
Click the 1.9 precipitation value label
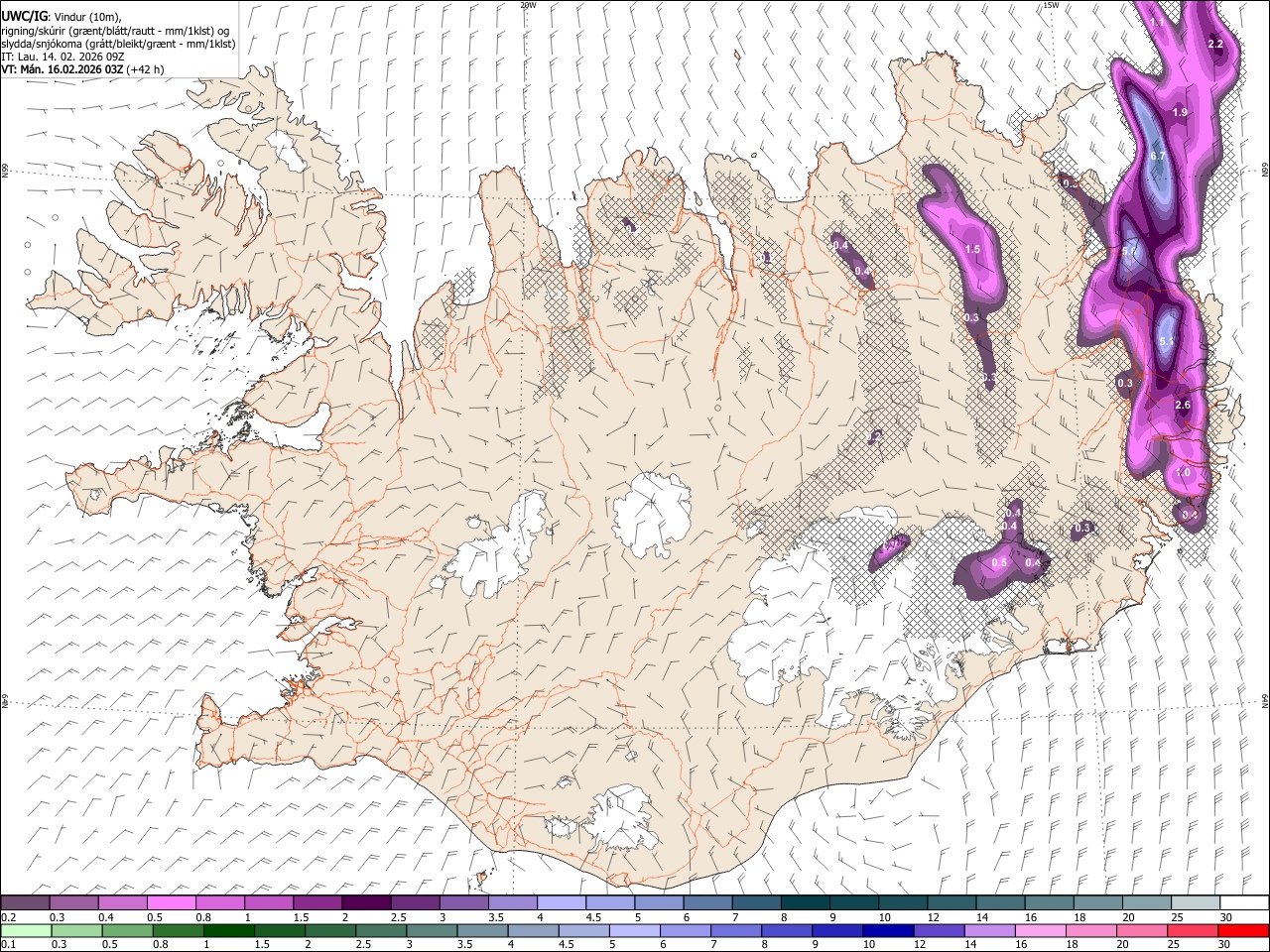click(x=1180, y=113)
